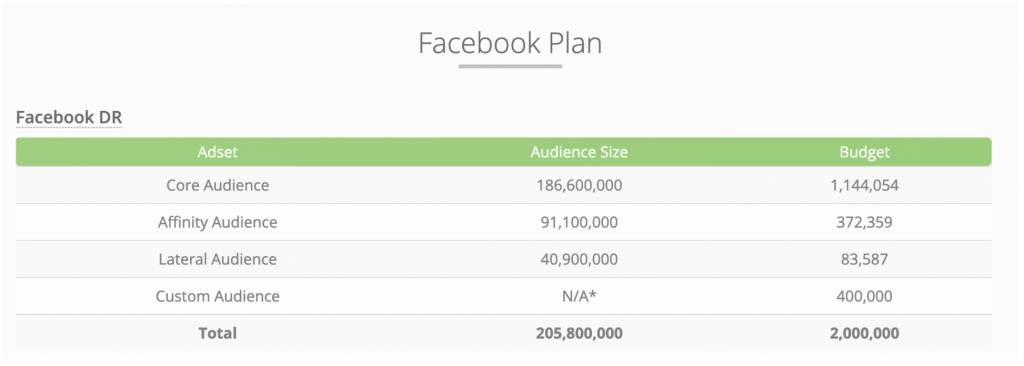
Task: Click the Custom Audience row label
Action: click(217, 297)
